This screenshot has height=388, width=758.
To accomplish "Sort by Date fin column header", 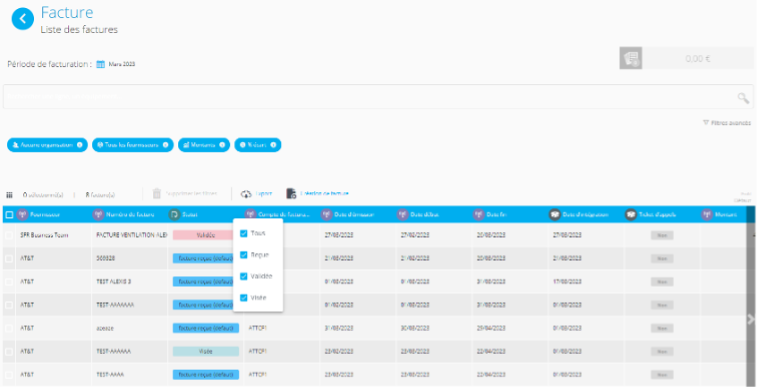I will 496,215.
